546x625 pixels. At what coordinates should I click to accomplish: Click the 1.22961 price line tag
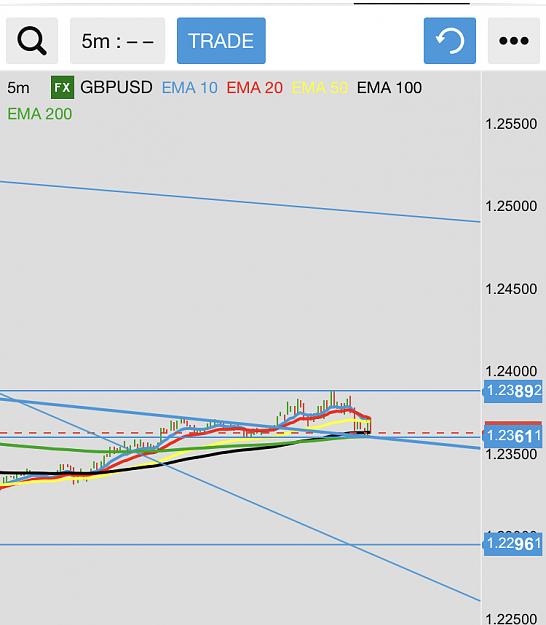[513, 543]
